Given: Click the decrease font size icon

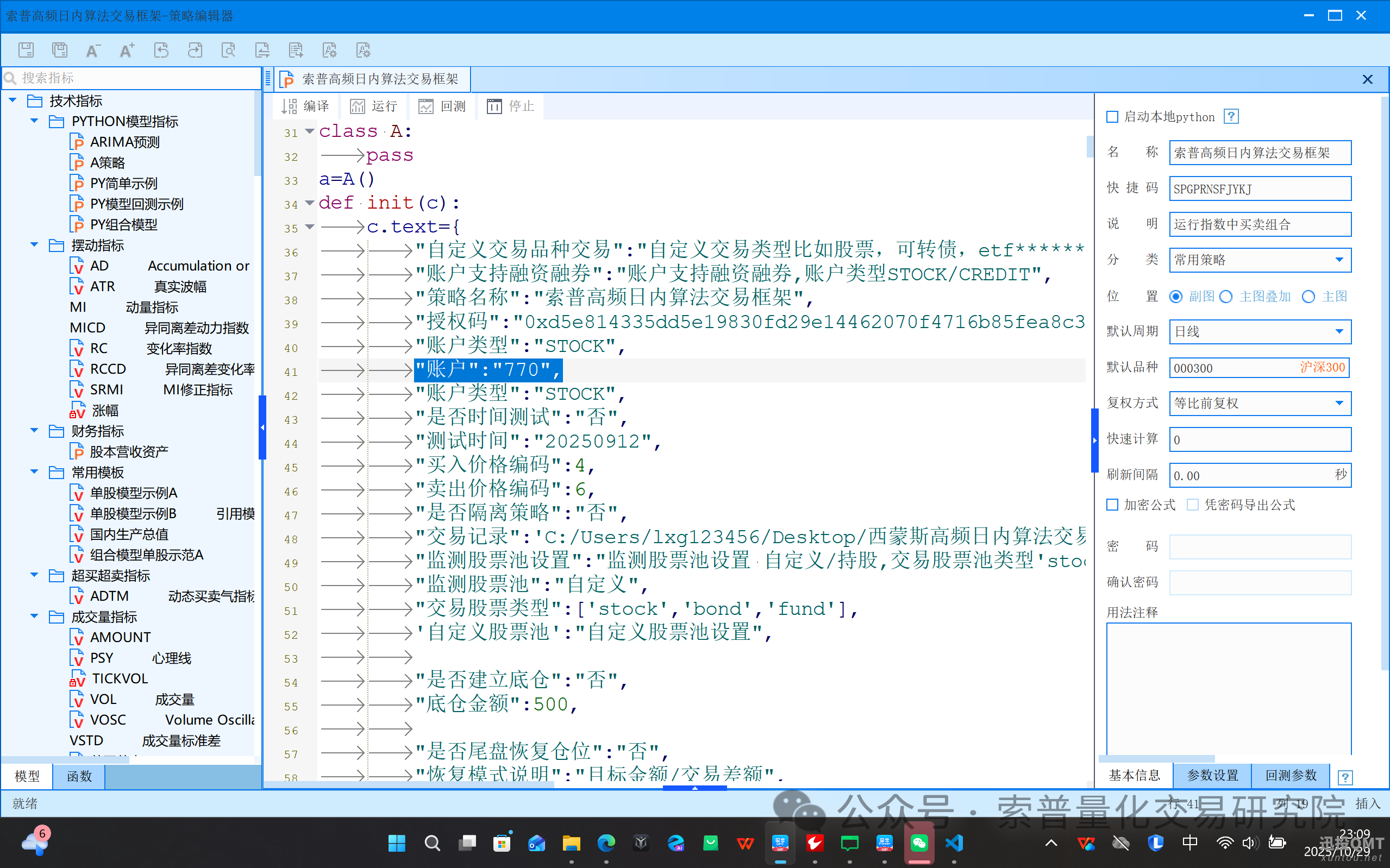Looking at the screenshot, I should (x=92, y=50).
